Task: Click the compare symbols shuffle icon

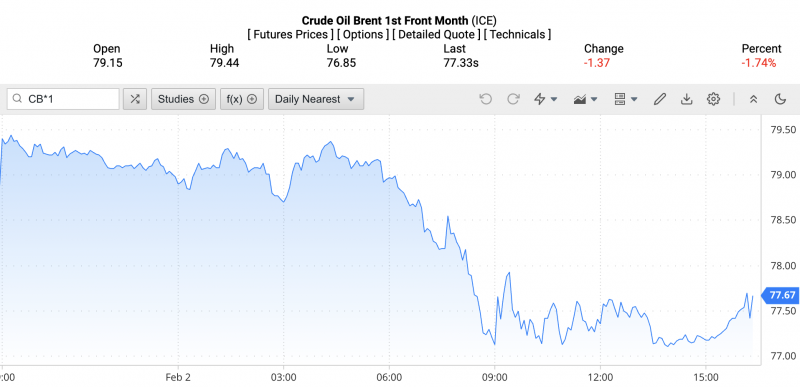Action: pyautogui.click(x=135, y=99)
